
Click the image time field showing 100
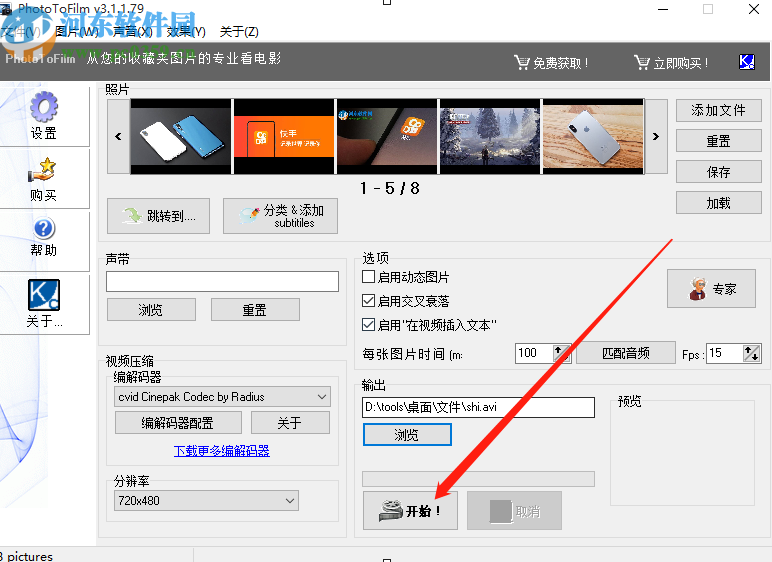click(x=534, y=353)
